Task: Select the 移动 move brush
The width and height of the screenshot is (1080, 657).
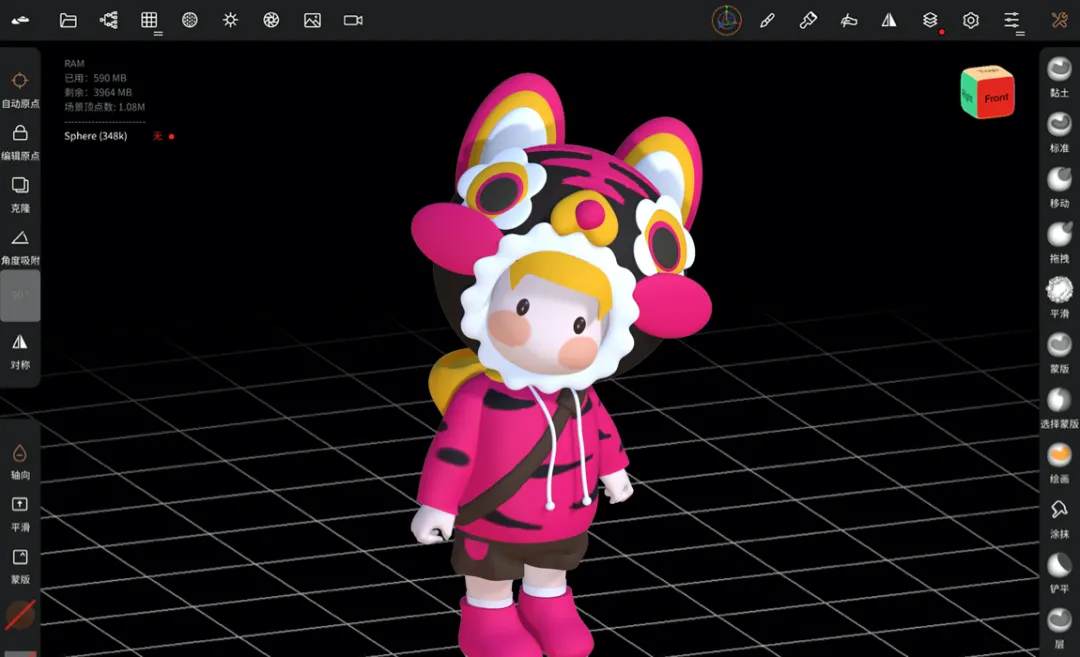Action: point(1059,187)
